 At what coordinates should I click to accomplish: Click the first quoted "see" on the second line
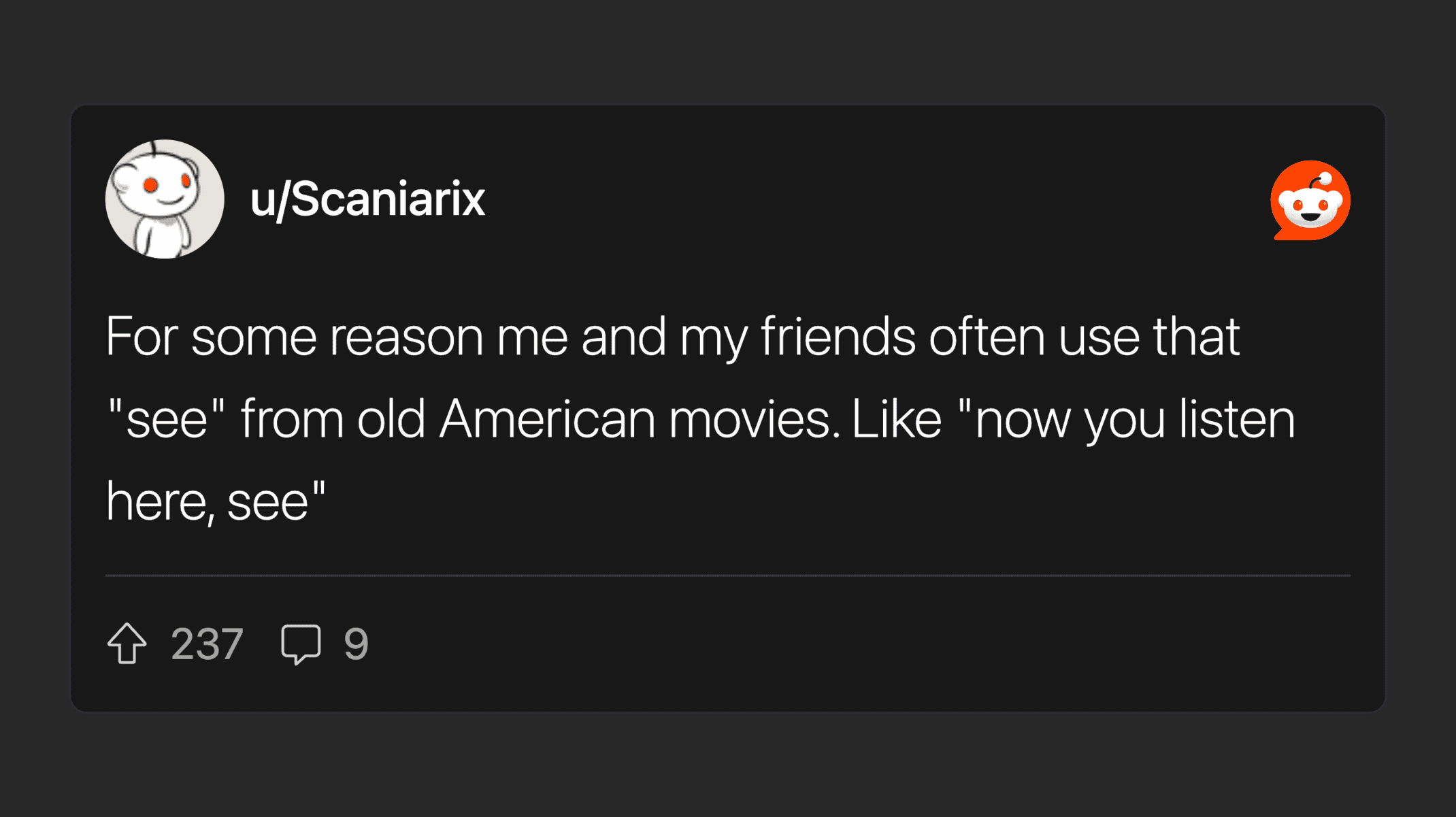click(167, 419)
